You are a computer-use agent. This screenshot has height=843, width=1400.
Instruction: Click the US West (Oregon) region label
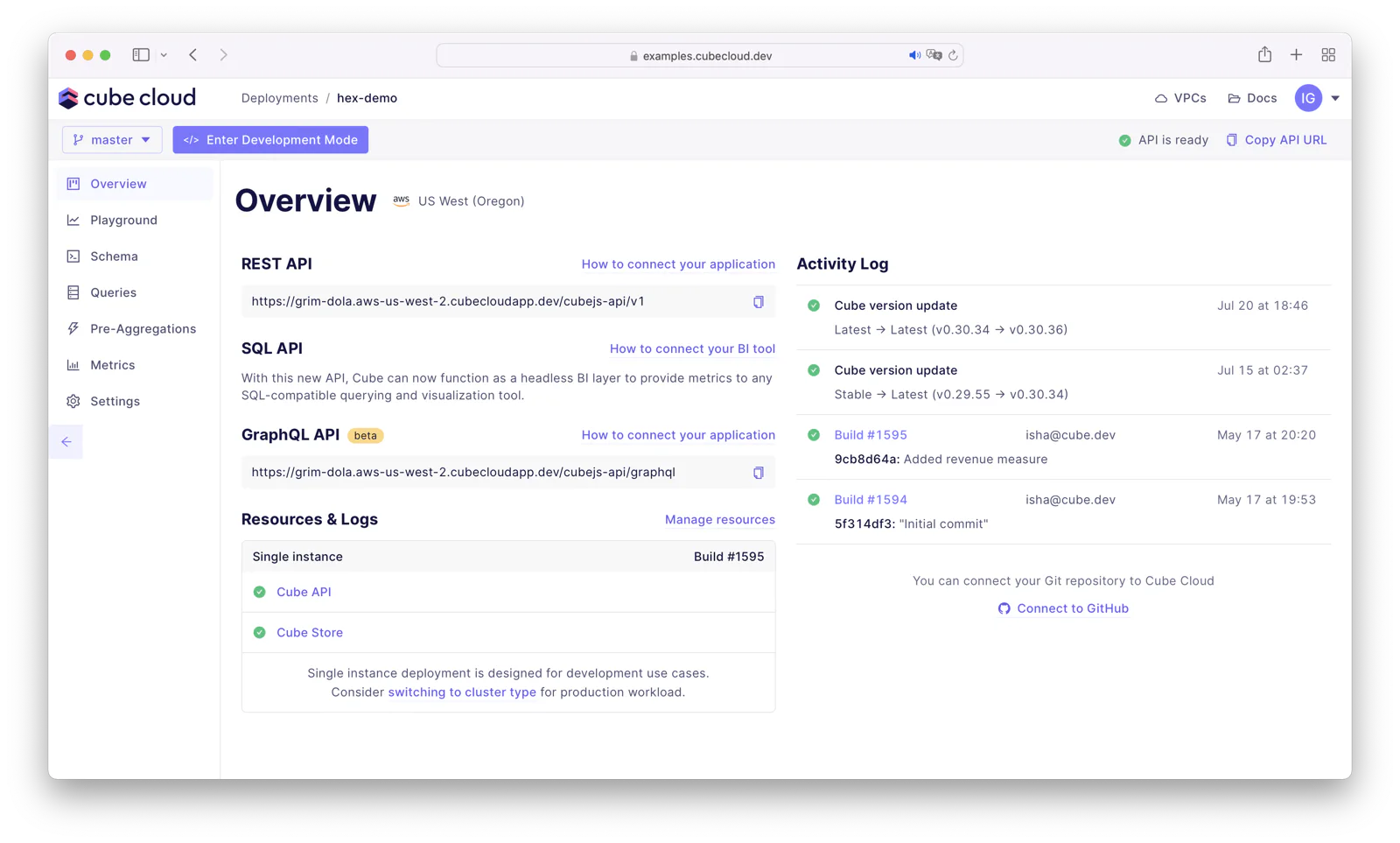(471, 201)
